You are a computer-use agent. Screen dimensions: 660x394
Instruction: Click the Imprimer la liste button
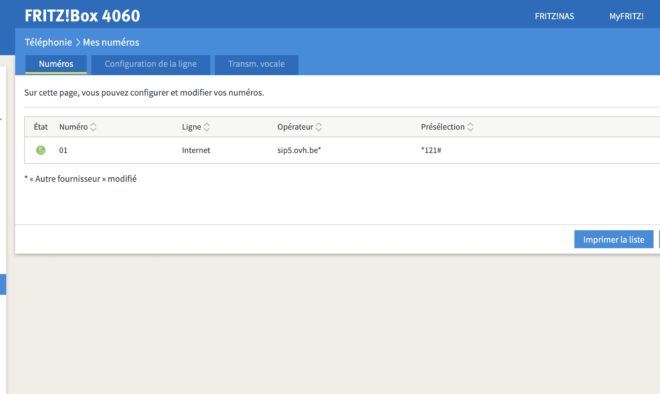tap(613, 240)
